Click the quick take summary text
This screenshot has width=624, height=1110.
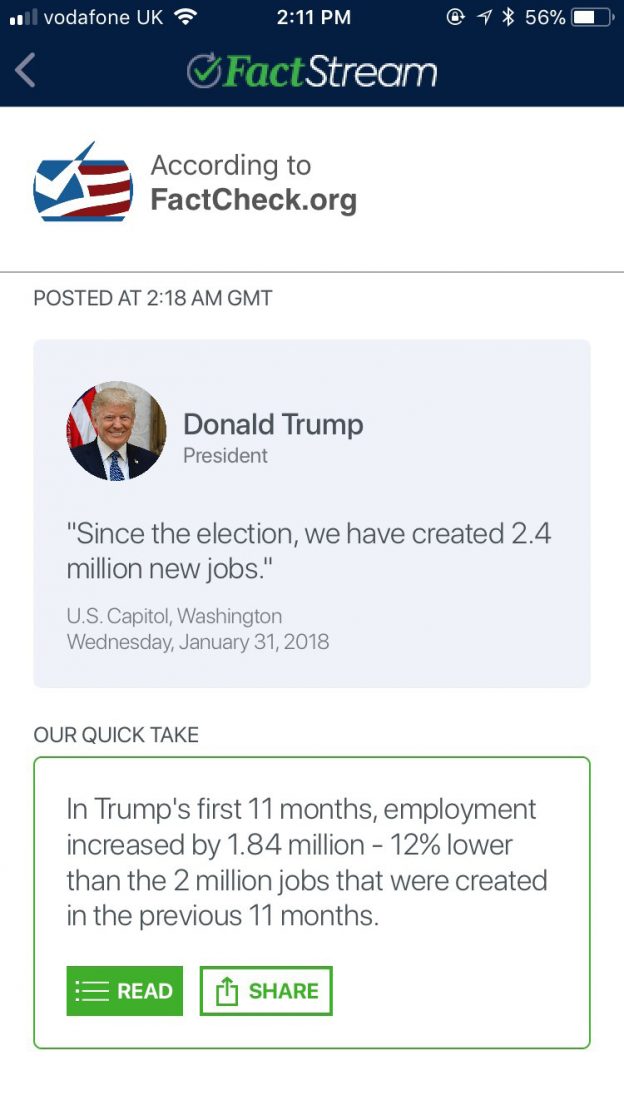[307, 862]
